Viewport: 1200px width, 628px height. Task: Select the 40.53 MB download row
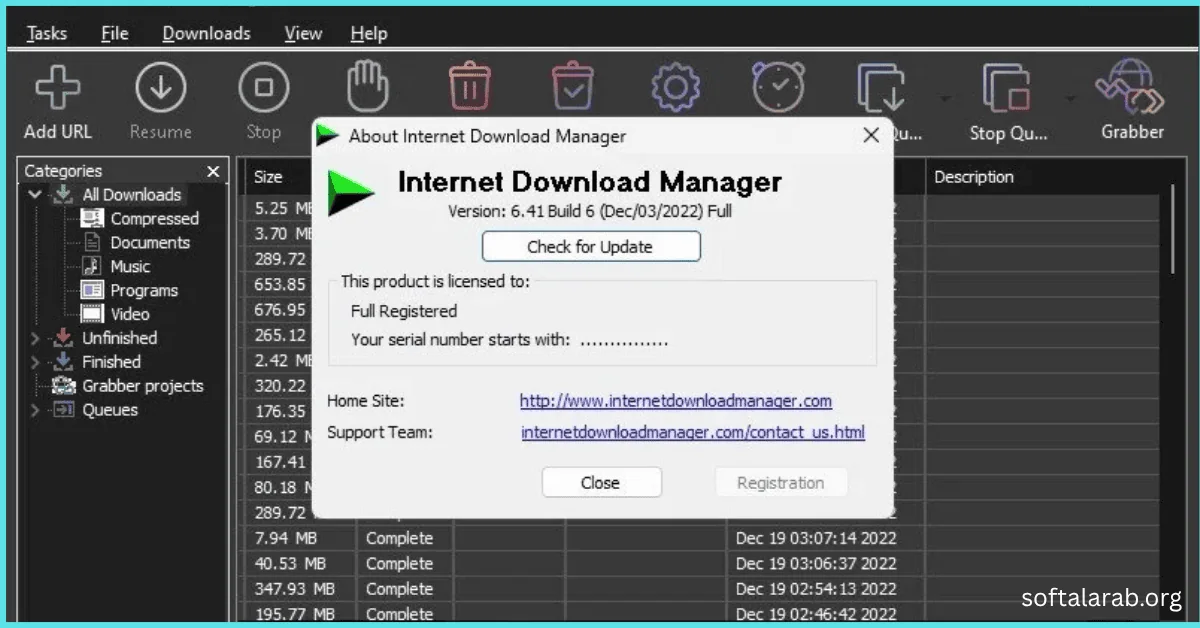pyautogui.click(x=702, y=564)
